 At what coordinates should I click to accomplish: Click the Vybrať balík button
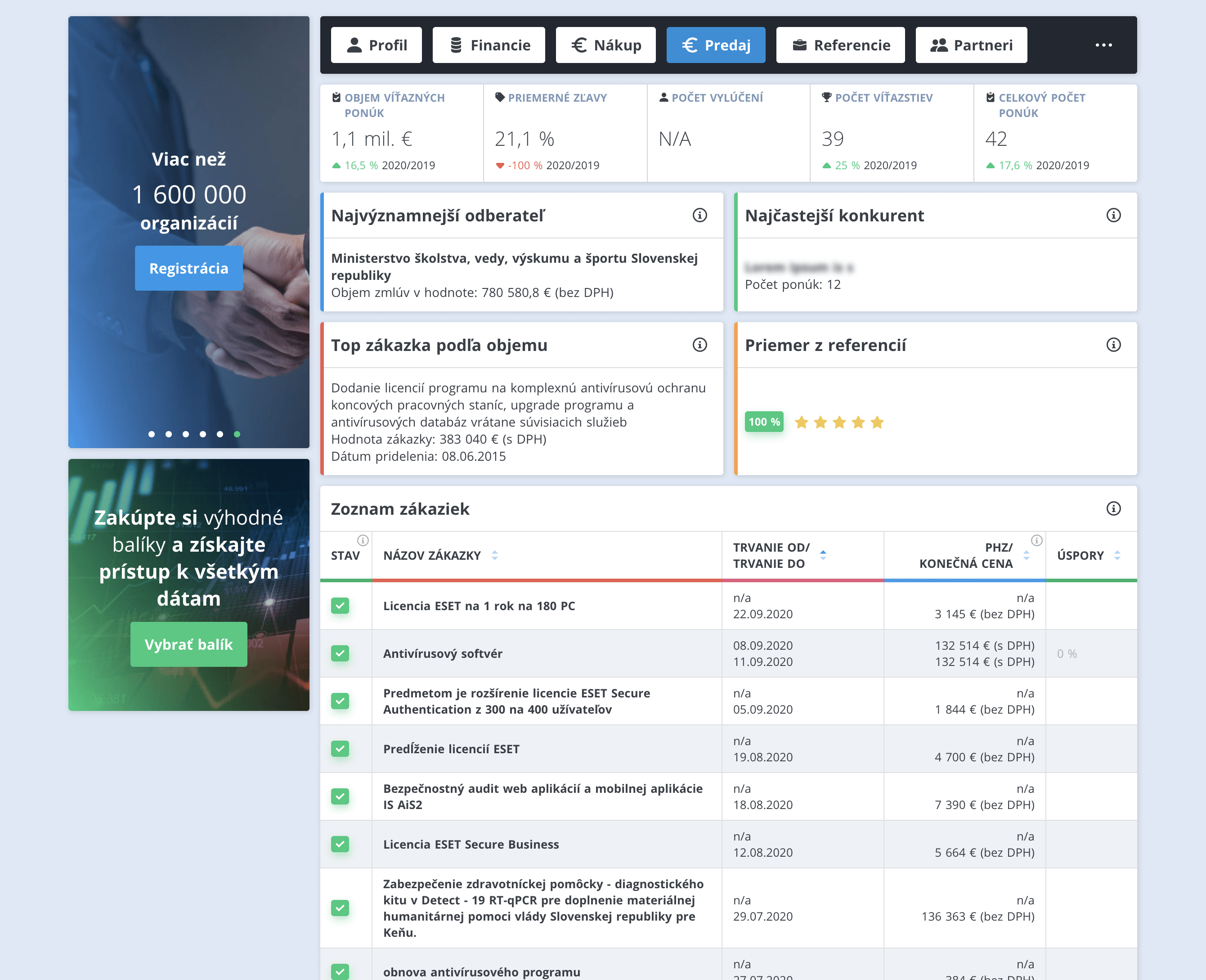click(188, 645)
